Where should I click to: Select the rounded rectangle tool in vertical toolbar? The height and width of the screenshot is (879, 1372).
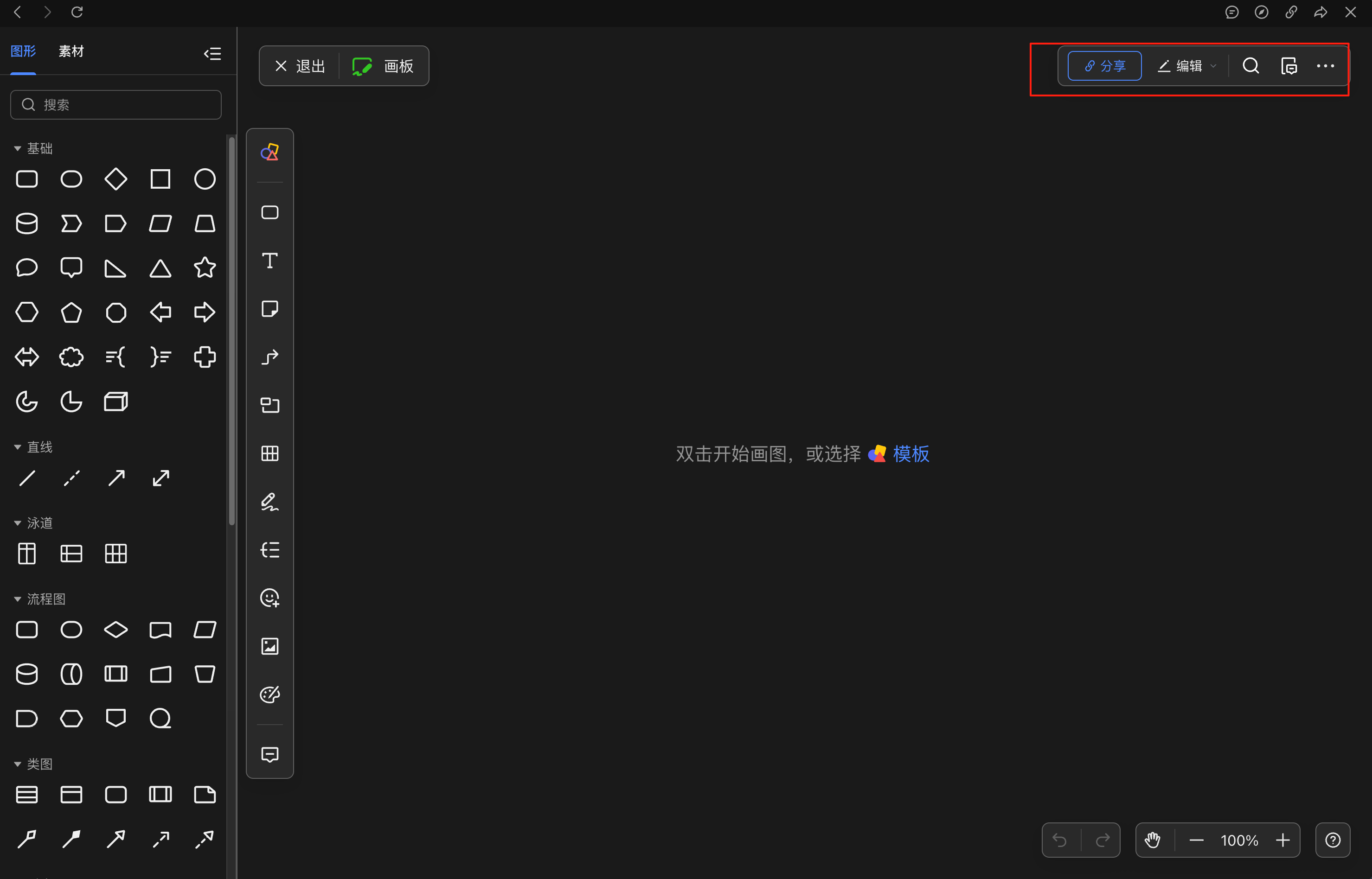[269, 212]
